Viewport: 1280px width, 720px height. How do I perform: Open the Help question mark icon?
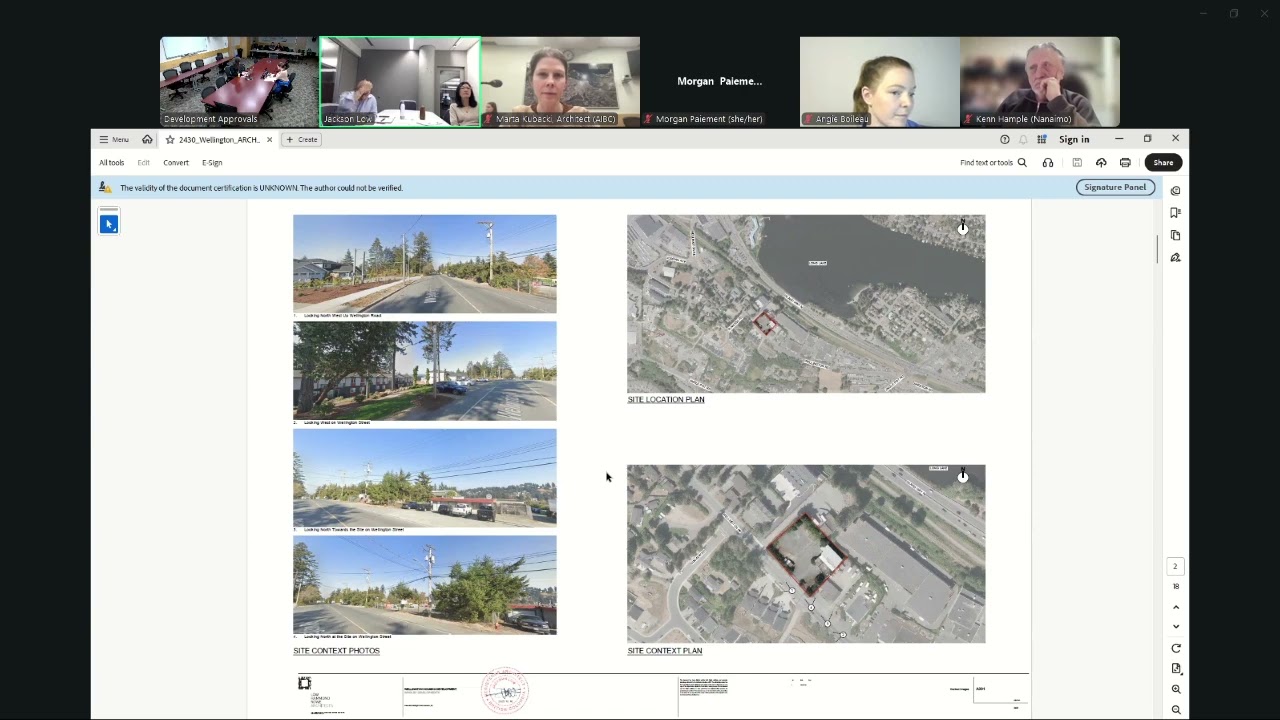[1005, 139]
